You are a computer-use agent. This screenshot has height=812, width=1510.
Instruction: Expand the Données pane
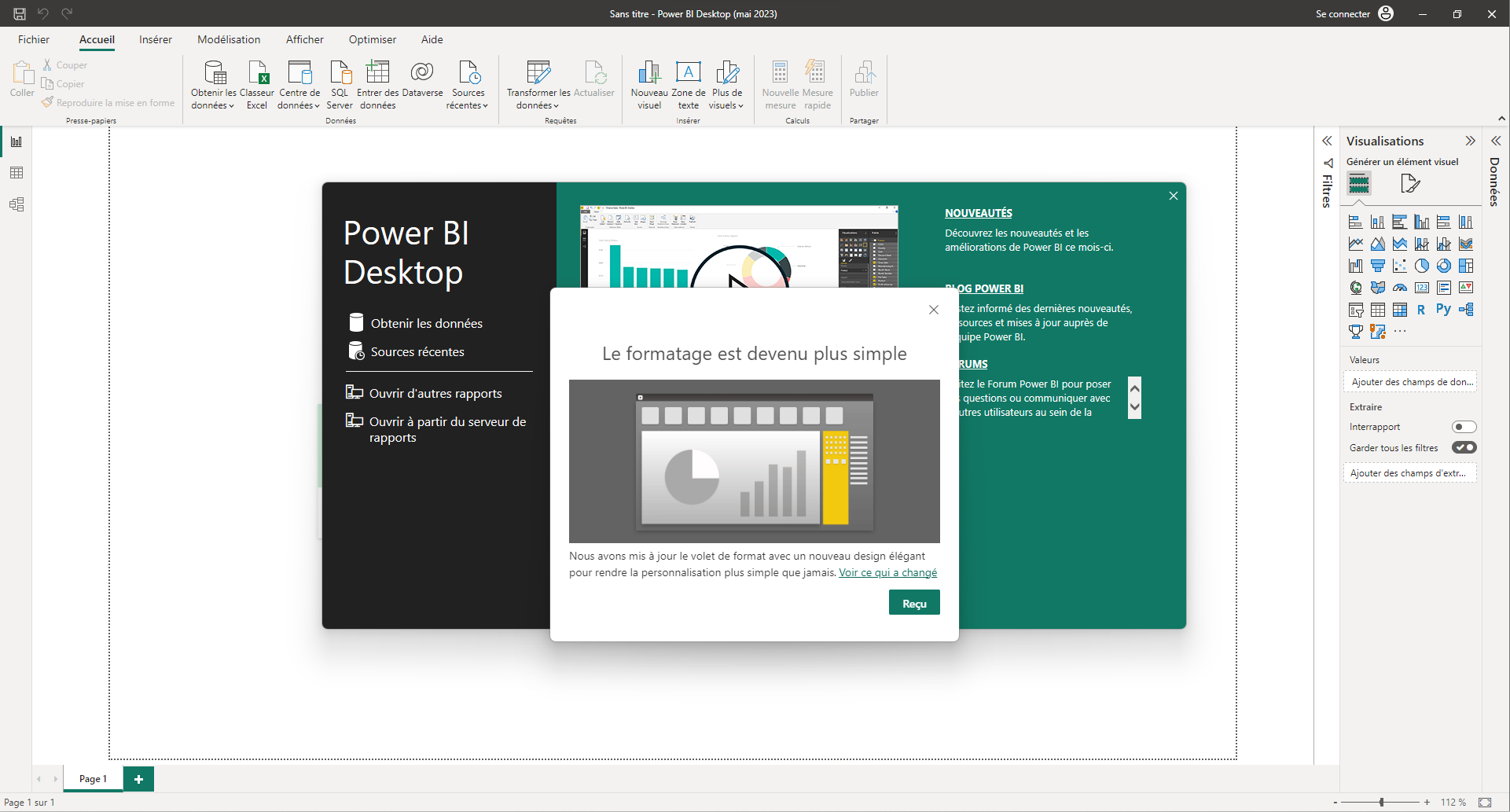(x=1496, y=141)
